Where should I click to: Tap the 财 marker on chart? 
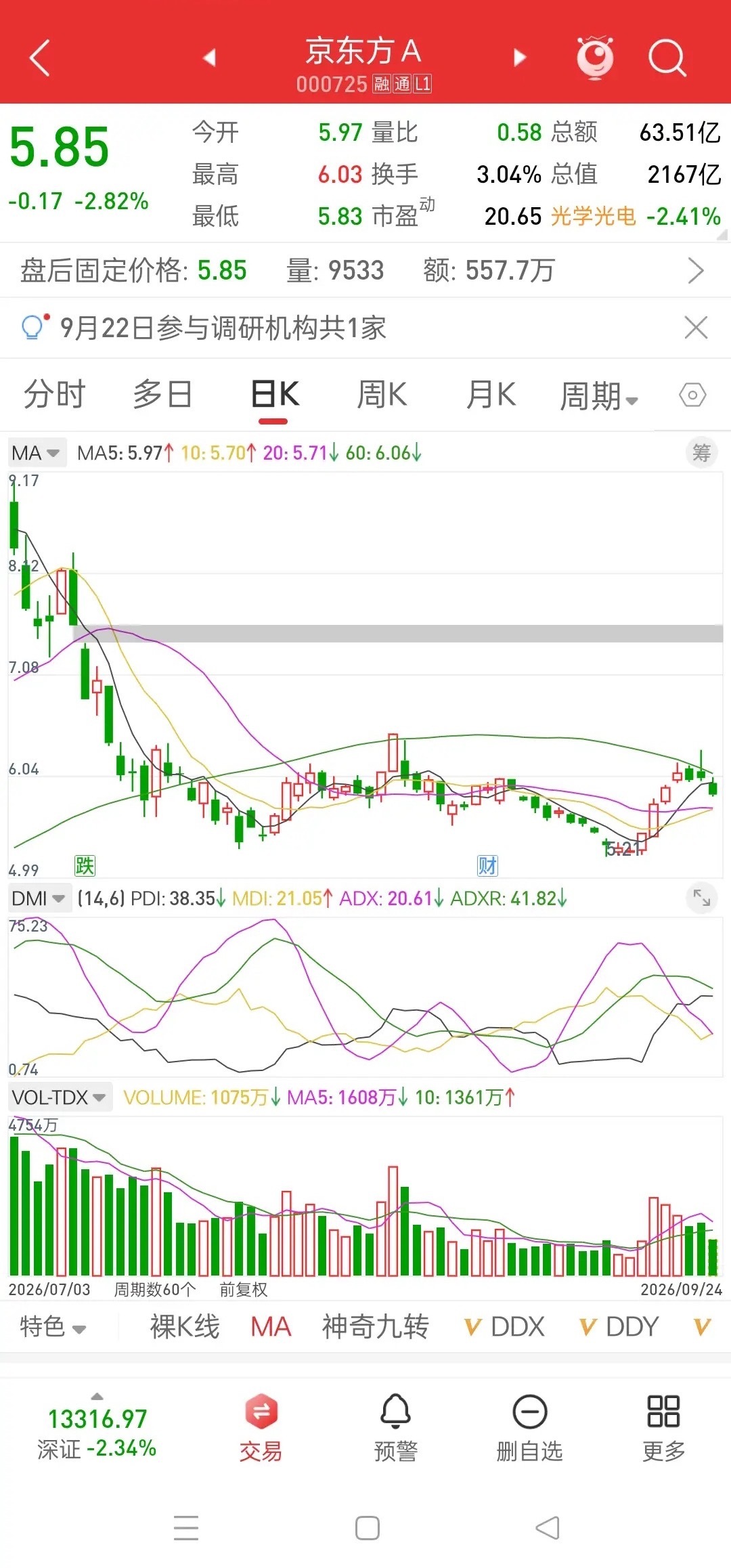[487, 865]
